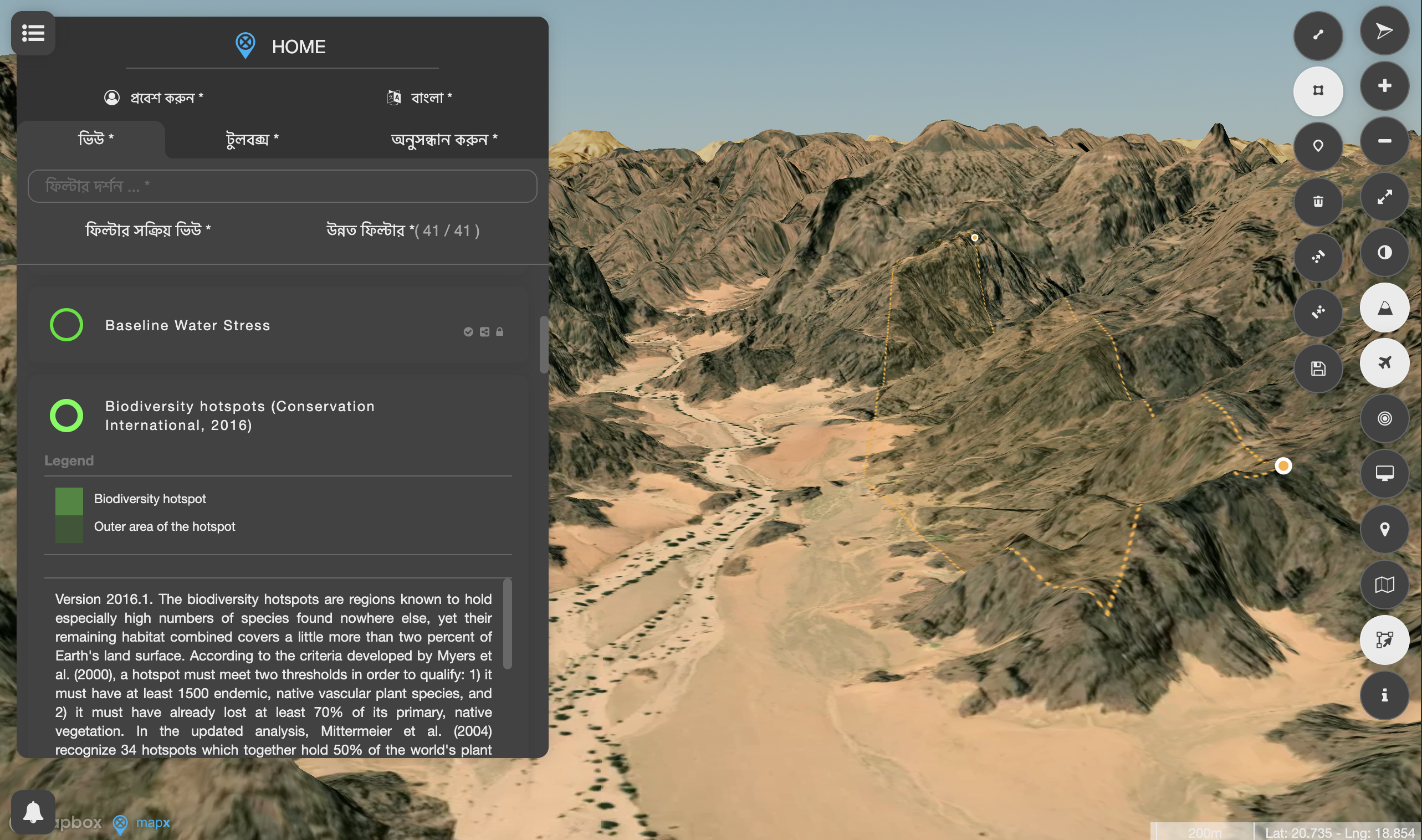Viewport: 1422px width, 840px height.
Task: Click the প্রবেশ করুন login button
Action: tap(154, 98)
